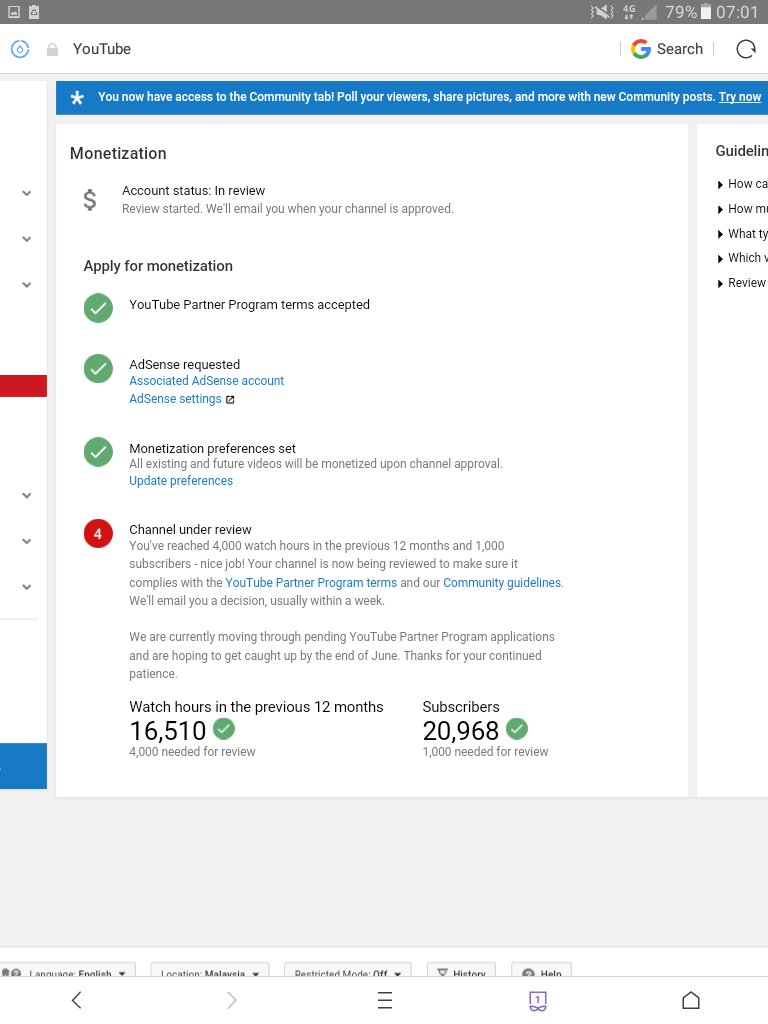Click the 16,510 watch hours value
The width and height of the screenshot is (768, 1024).
[x=168, y=731]
